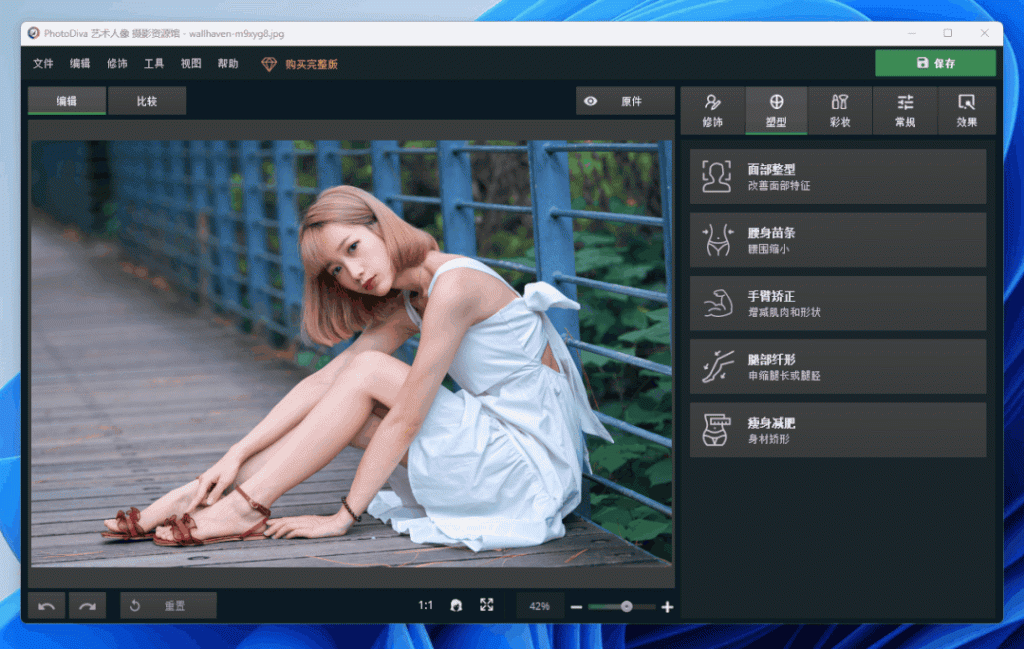This screenshot has height=649, width=1024.
Task: Click the green 保存 Save button
Action: tap(935, 62)
